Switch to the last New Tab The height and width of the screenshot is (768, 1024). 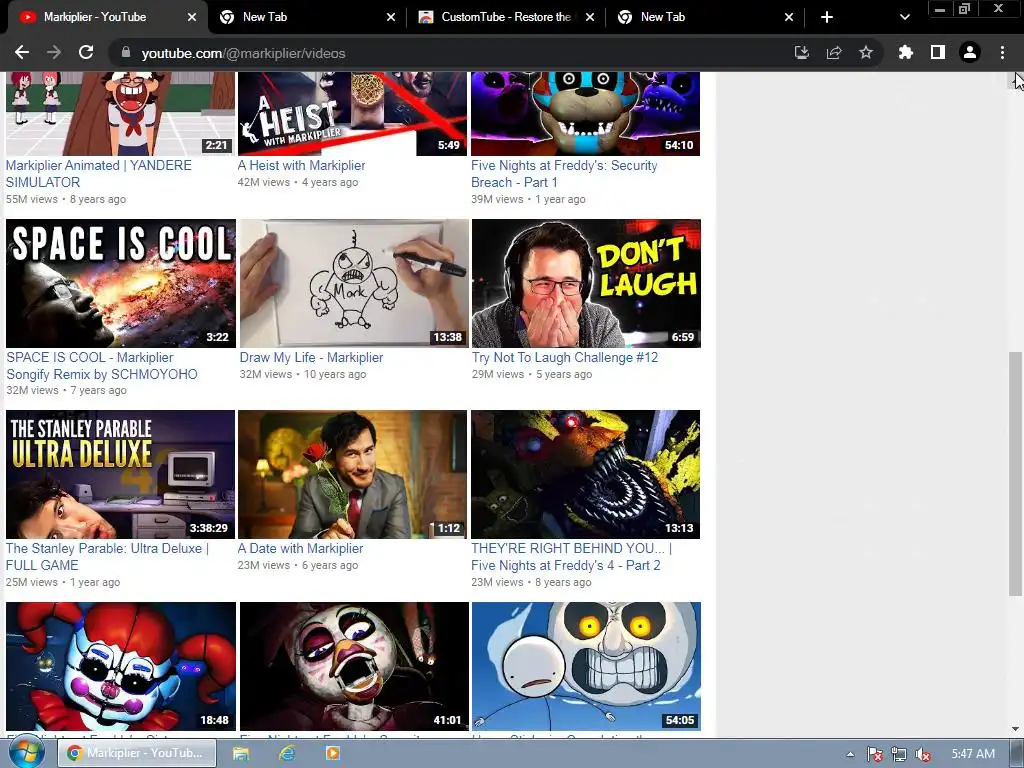click(705, 17)
